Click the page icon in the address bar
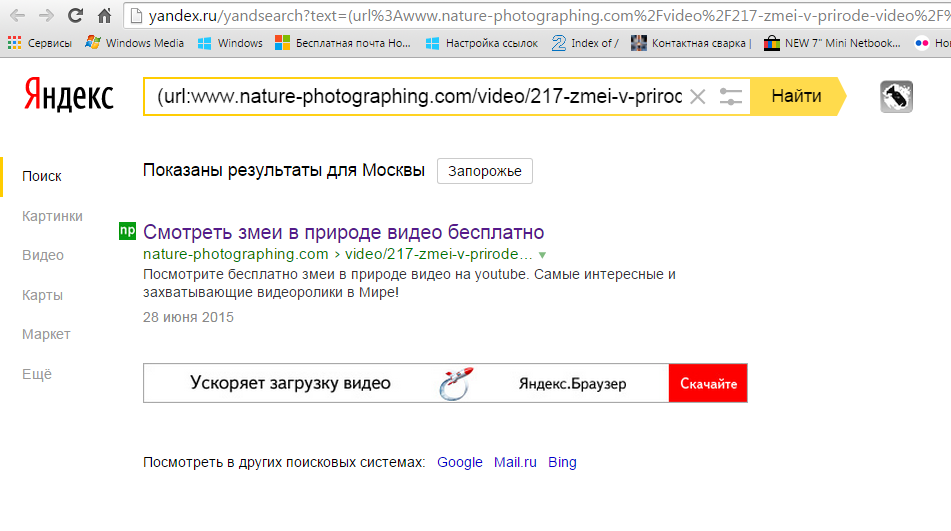Image resolution: width=951 pixels, height=531 pixels. tap(136, 15)
